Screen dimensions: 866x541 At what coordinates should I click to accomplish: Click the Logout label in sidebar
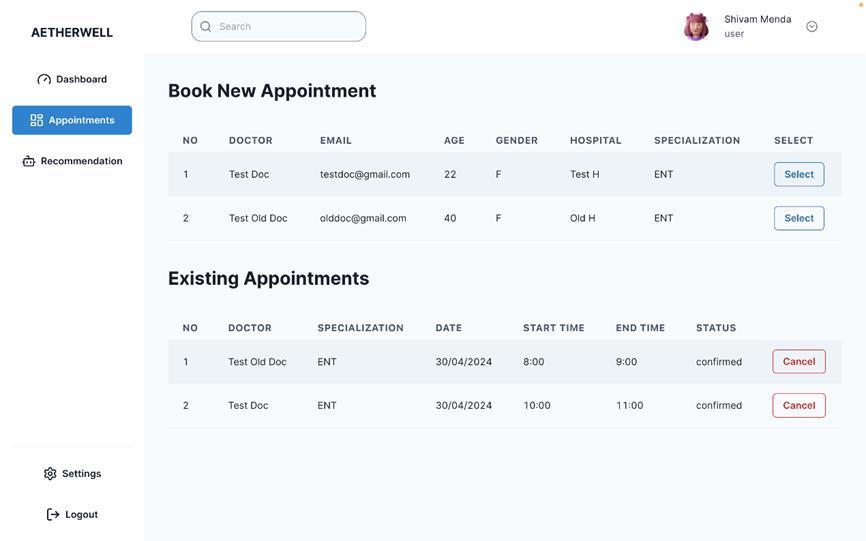(81, 514)
